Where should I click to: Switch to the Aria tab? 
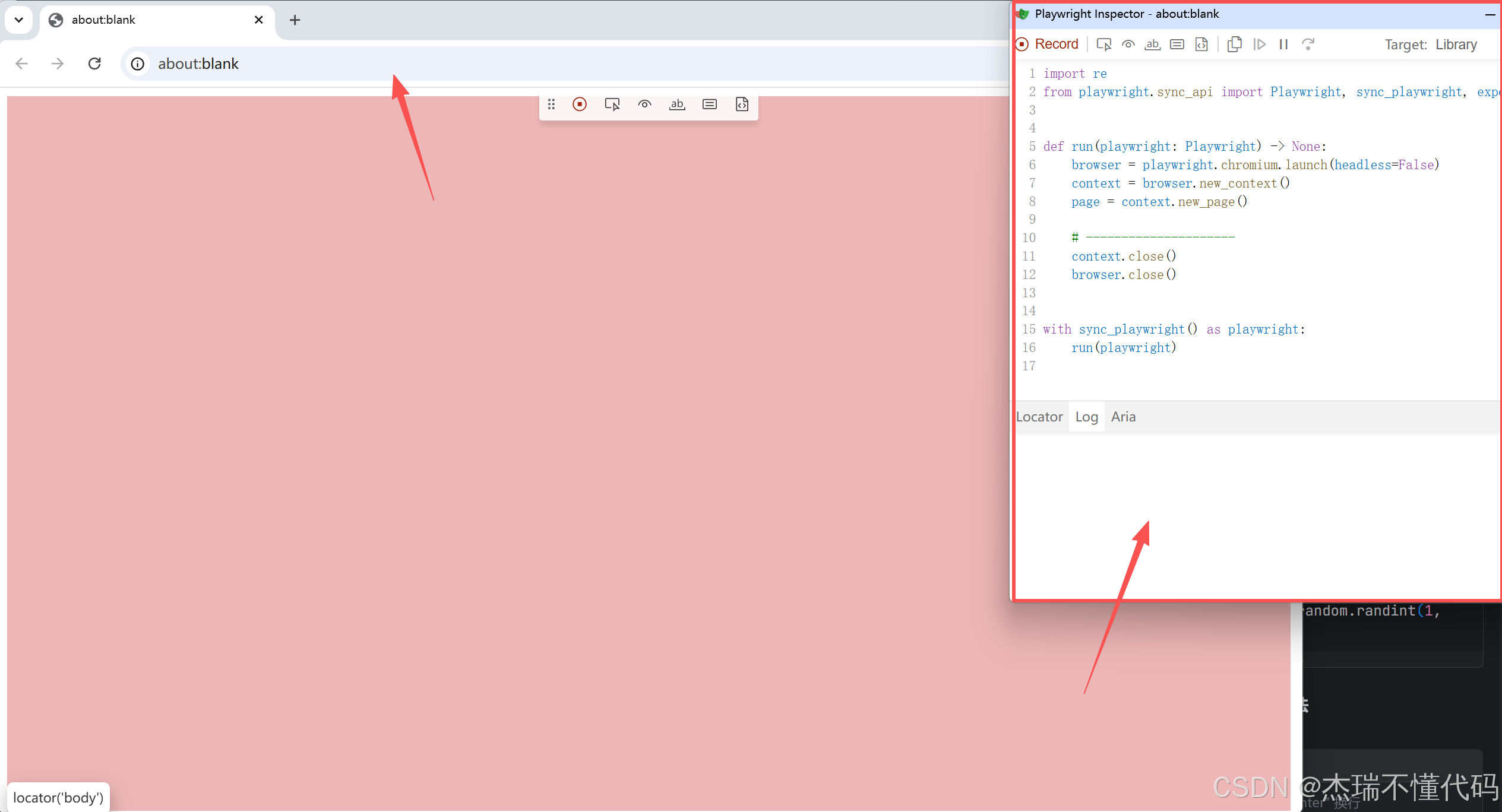[1123, 417]
